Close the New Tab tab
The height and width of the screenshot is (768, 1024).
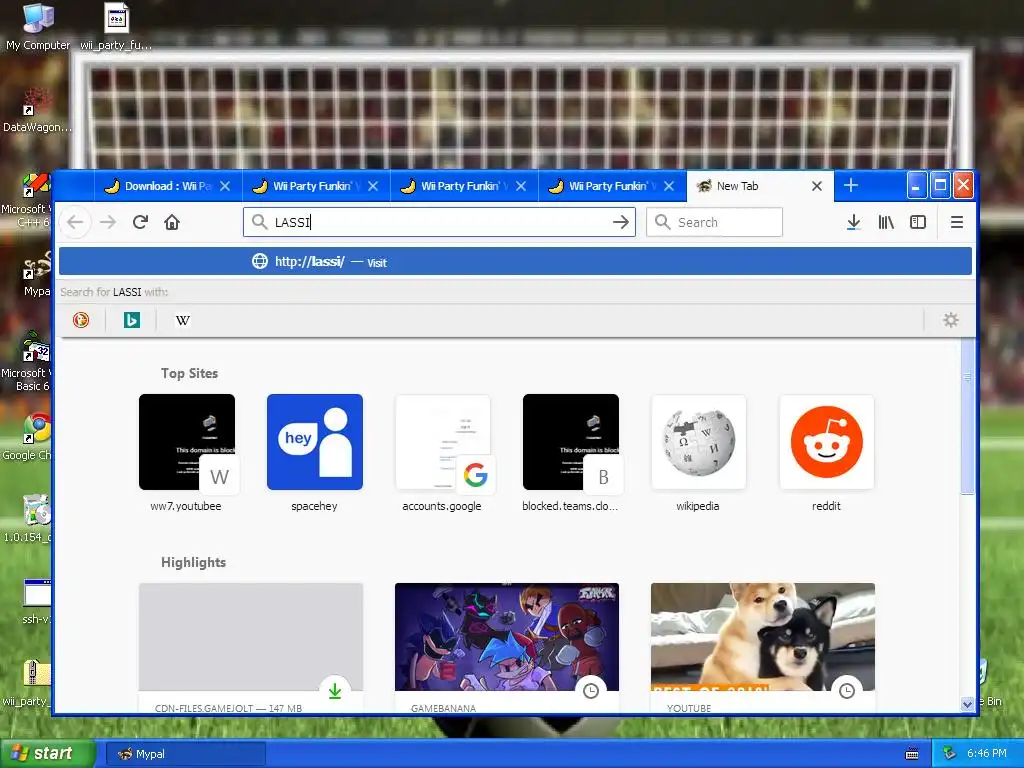816,186
